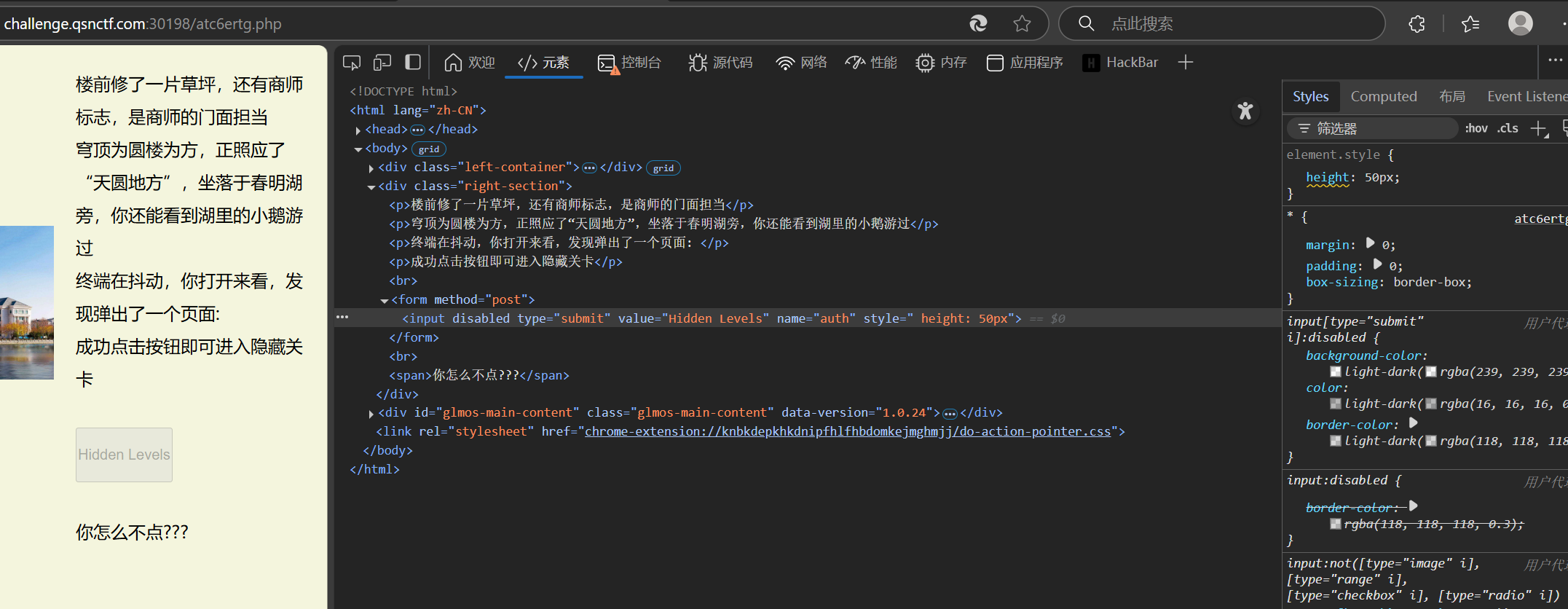Expand collapsed ellipsis in head element

point(417,130)
